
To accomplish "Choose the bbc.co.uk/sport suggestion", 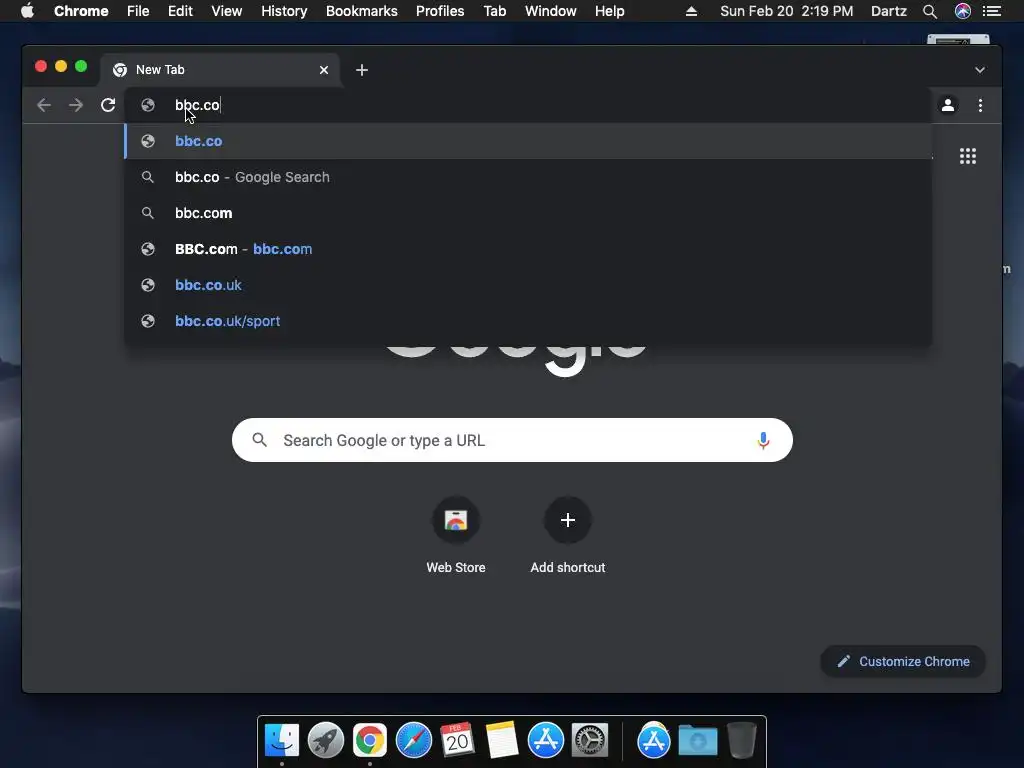I will pyautogui.click(x=528, y=321).
